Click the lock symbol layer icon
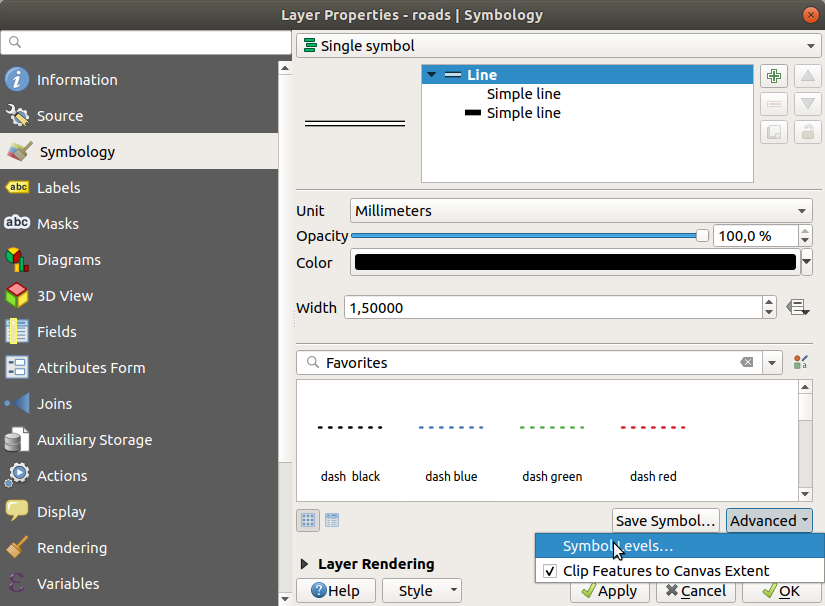The image size is (825, 606). [807, 132]
